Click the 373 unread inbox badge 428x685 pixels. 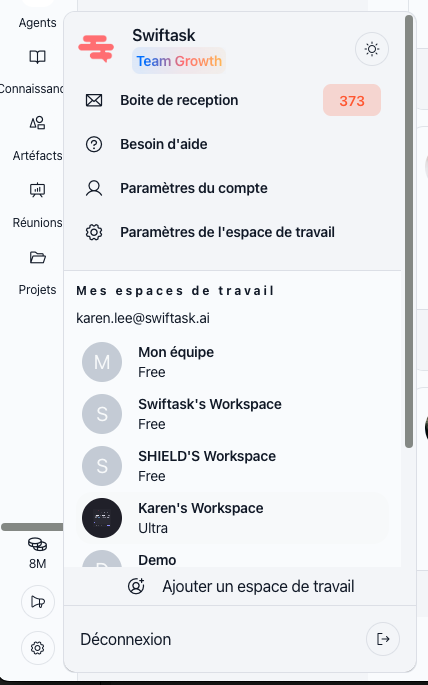click(352, 100)
